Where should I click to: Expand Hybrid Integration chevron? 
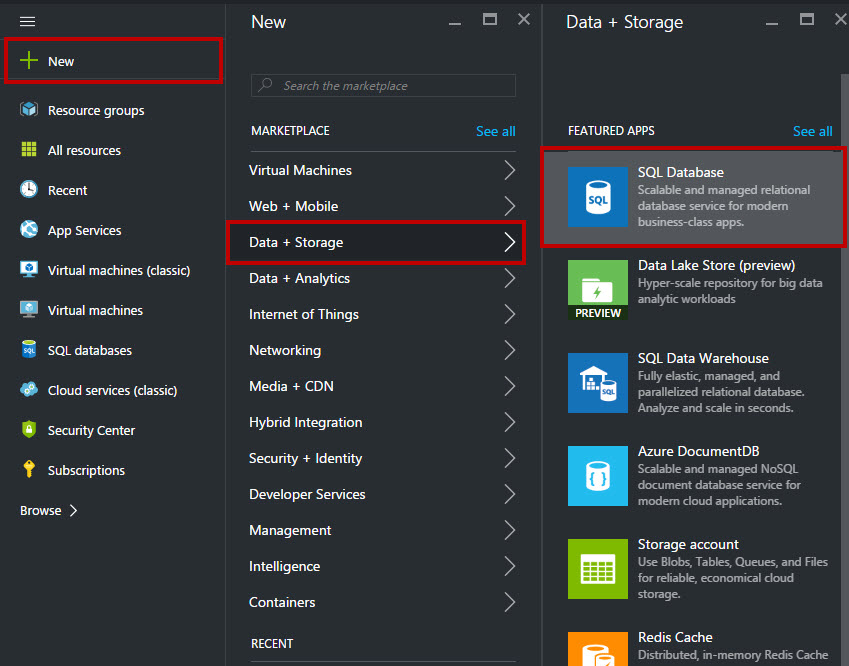(x=510, y=422)
